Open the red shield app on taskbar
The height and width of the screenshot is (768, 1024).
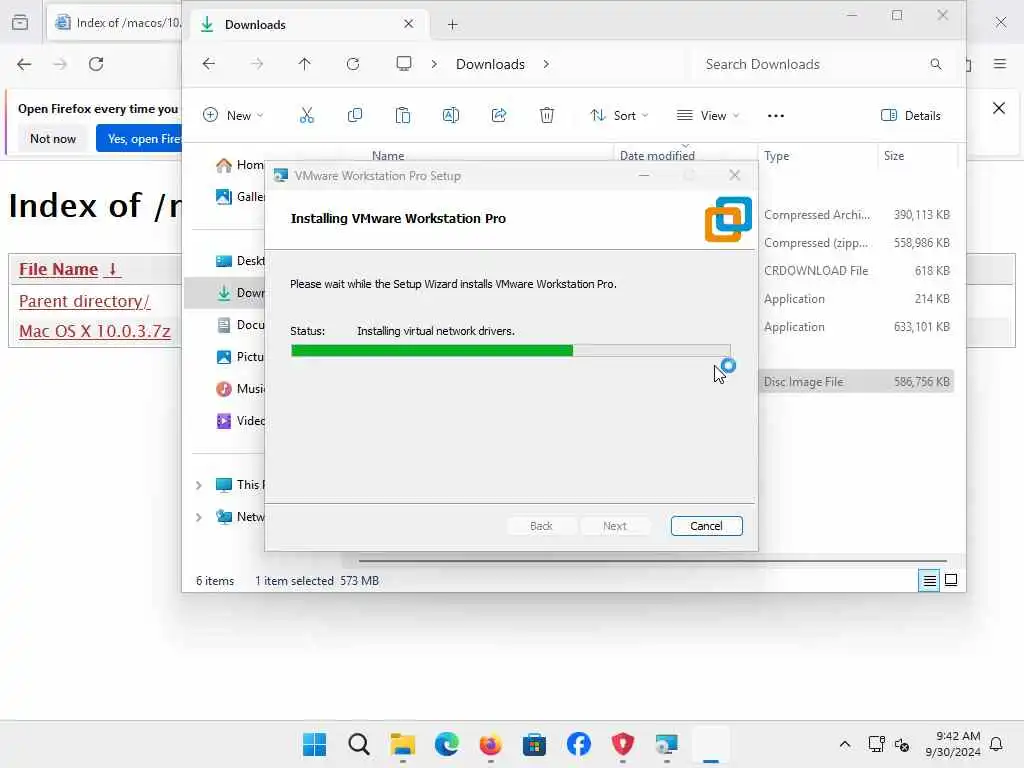click(622, 744)
